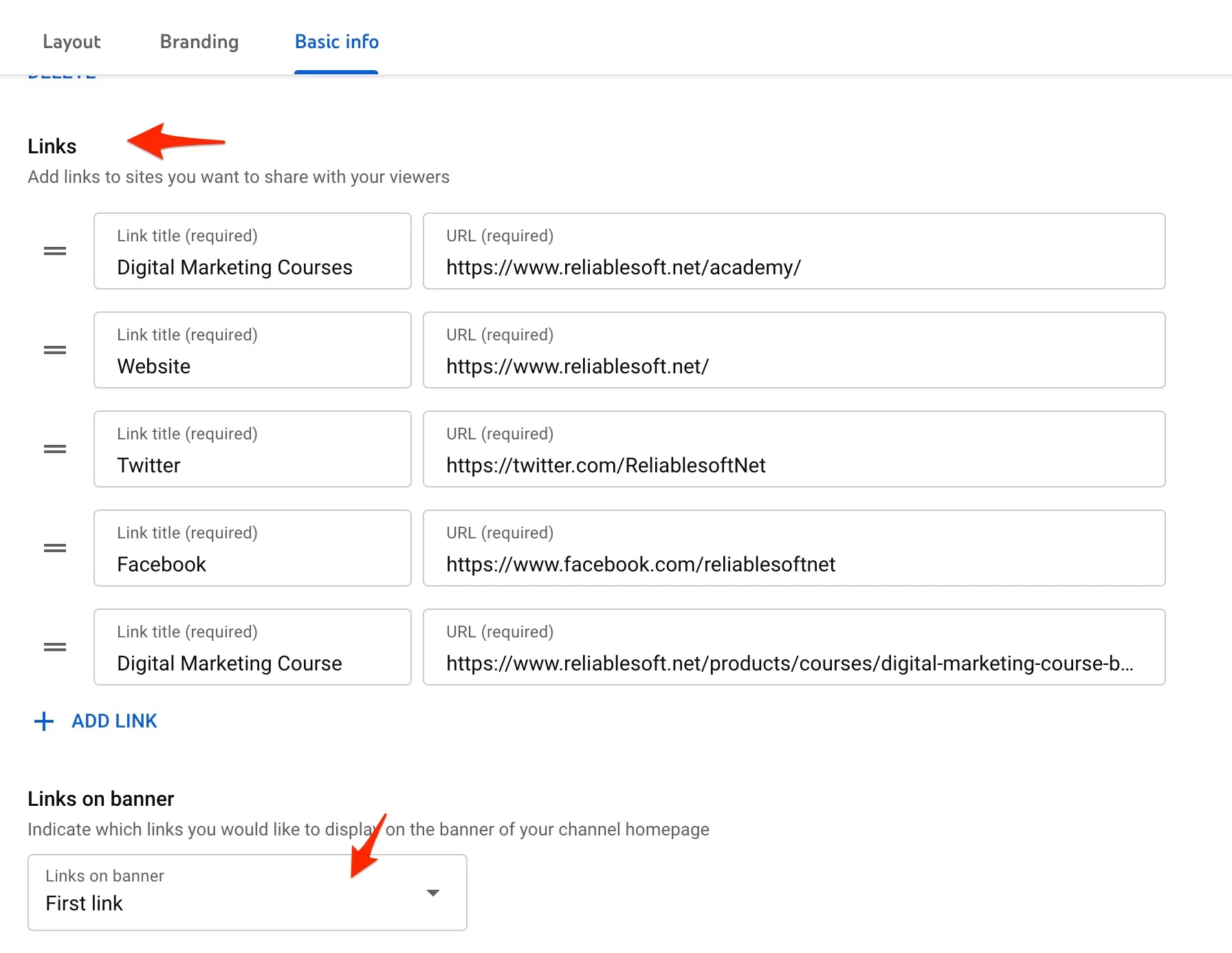Viewport: 1232px width, 953px height.
Task: Edit the digital-marketing-course products URL field
Action: (793, 663)
